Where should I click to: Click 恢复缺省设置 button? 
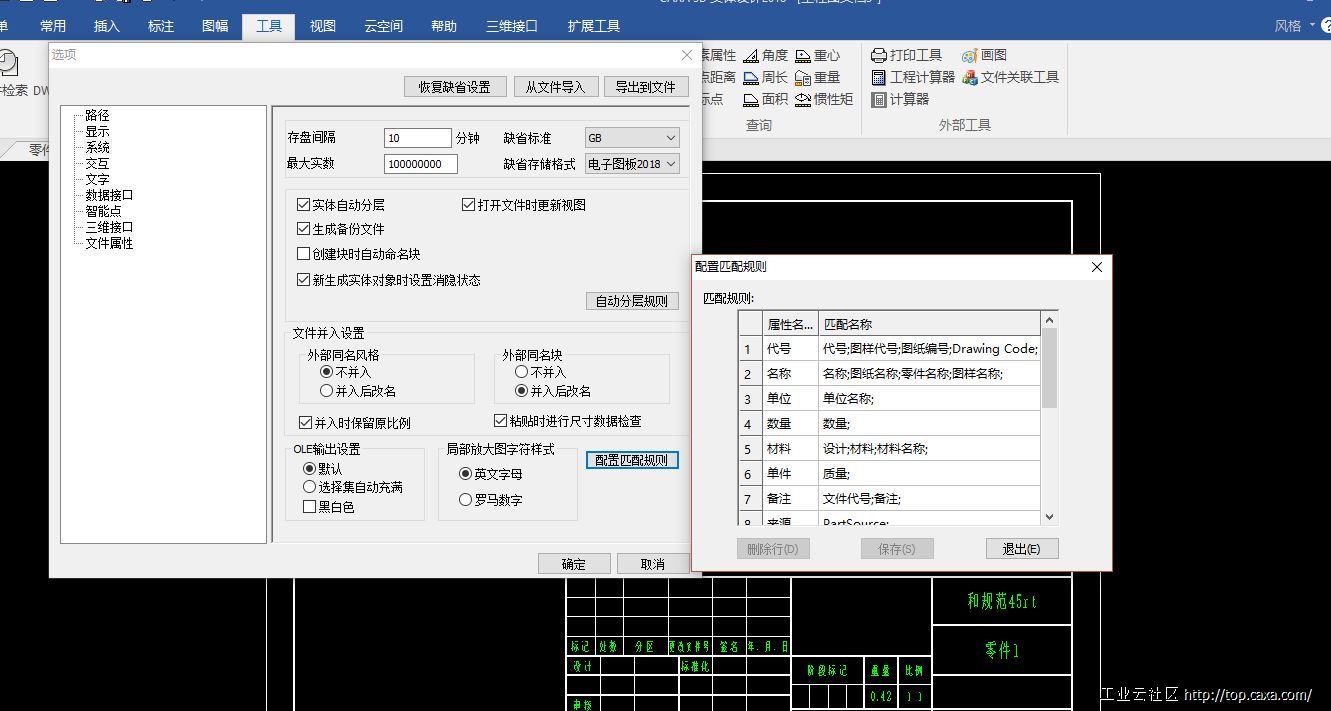tap(455, 87)
